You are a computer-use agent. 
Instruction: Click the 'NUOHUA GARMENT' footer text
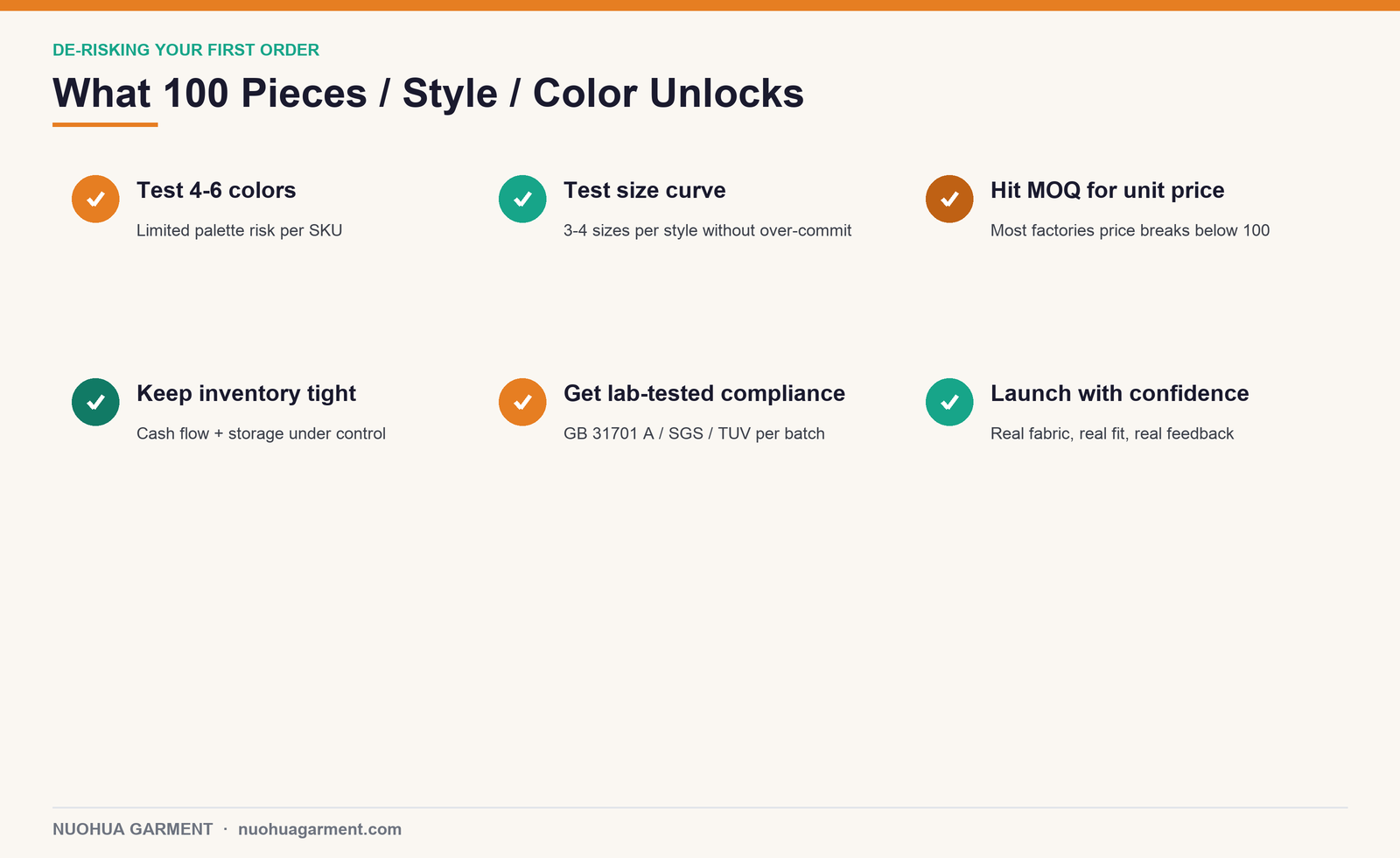pos(132,829)
